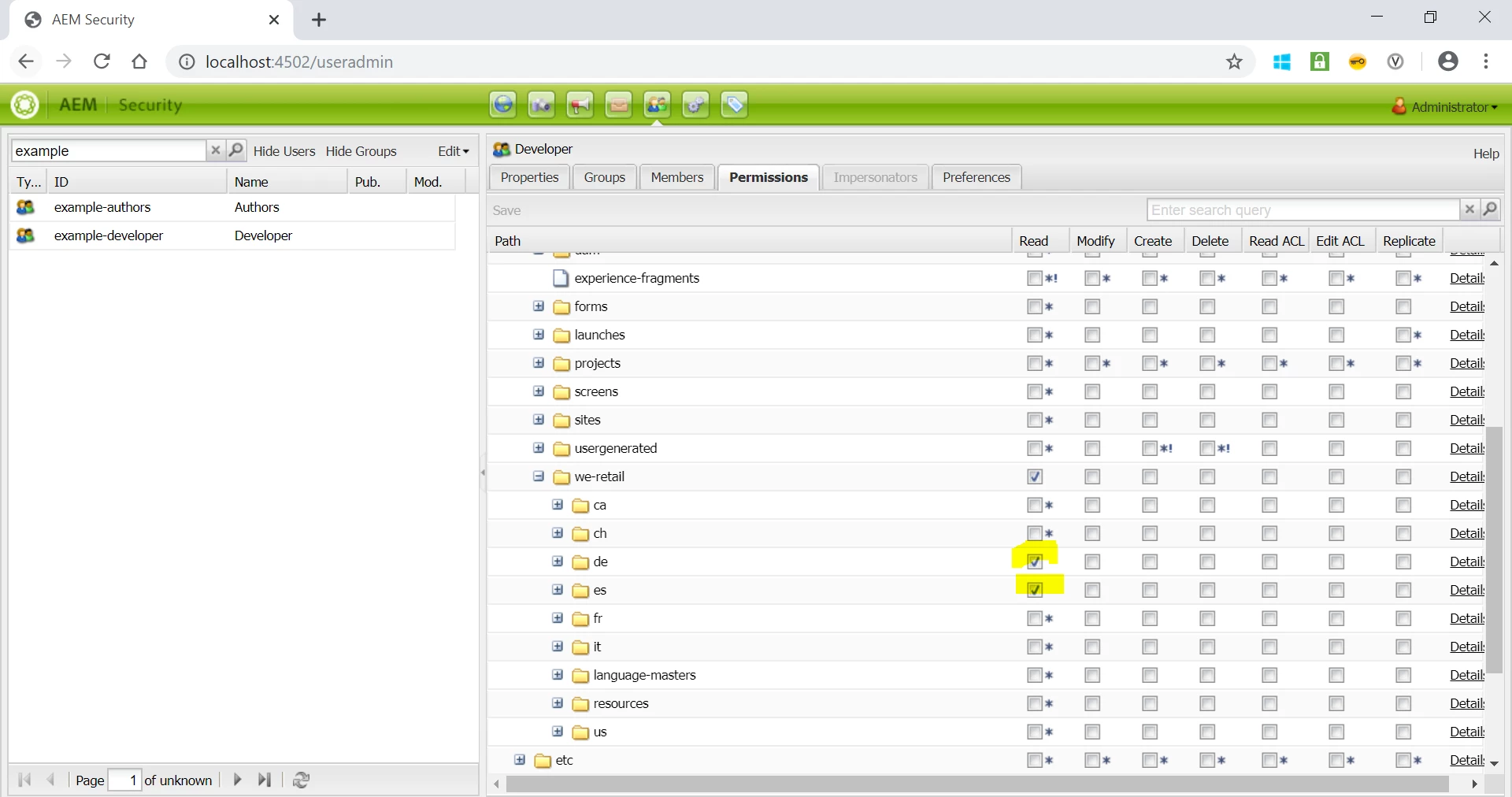Viewport: 1512px width, 797px height.
Task: Expand the launches folder
Action: click(539, 335)
